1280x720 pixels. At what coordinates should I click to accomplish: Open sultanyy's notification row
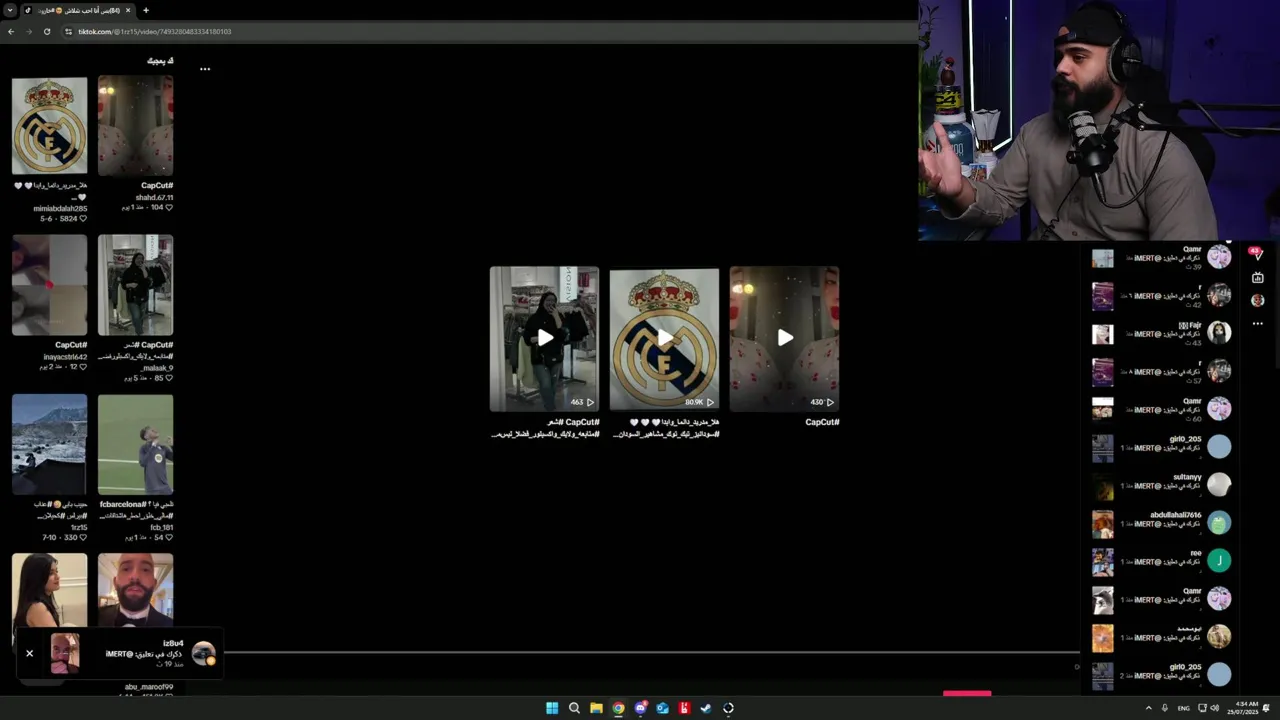(1162, 486)
